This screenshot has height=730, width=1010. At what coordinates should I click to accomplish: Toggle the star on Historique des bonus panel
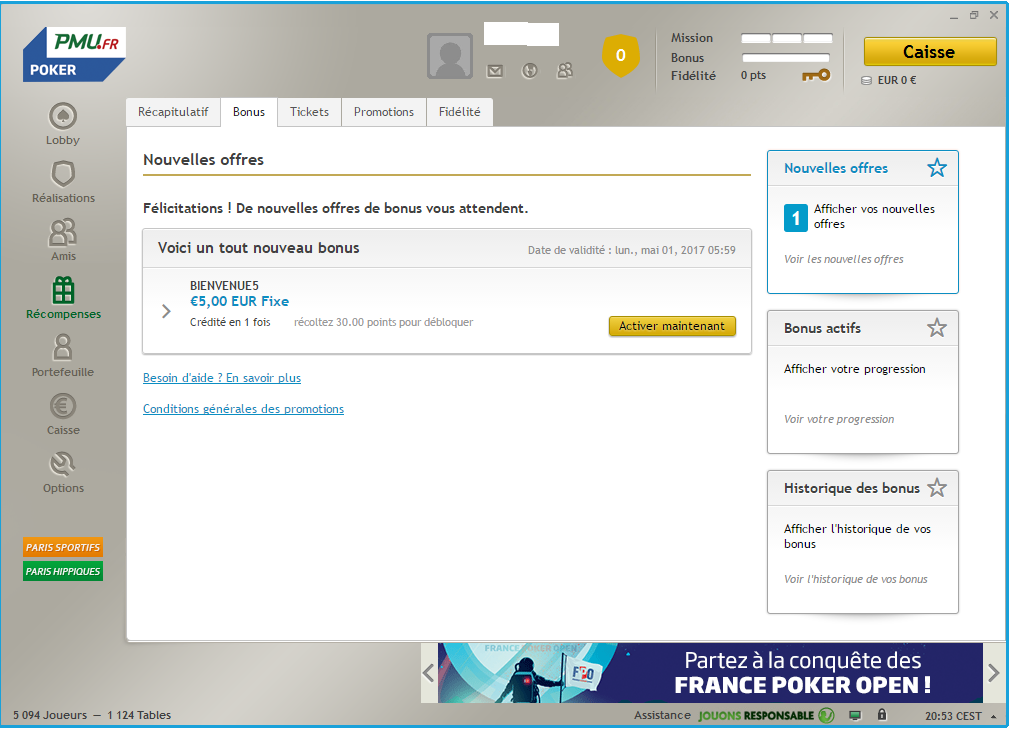click(936, 488)
